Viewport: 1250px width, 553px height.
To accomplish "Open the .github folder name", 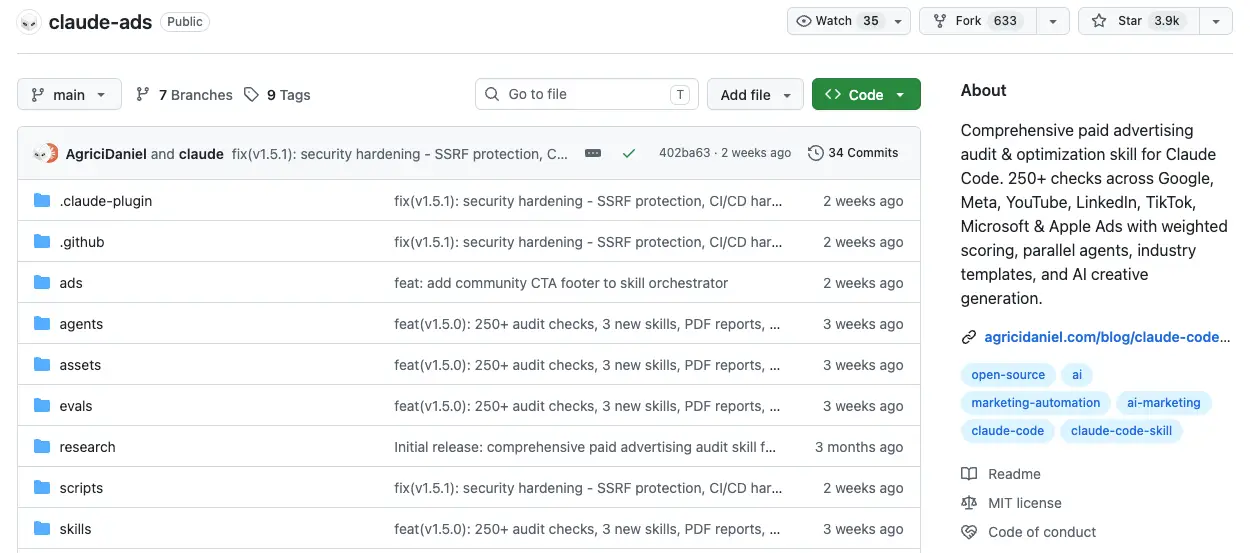I will (82, 242).
